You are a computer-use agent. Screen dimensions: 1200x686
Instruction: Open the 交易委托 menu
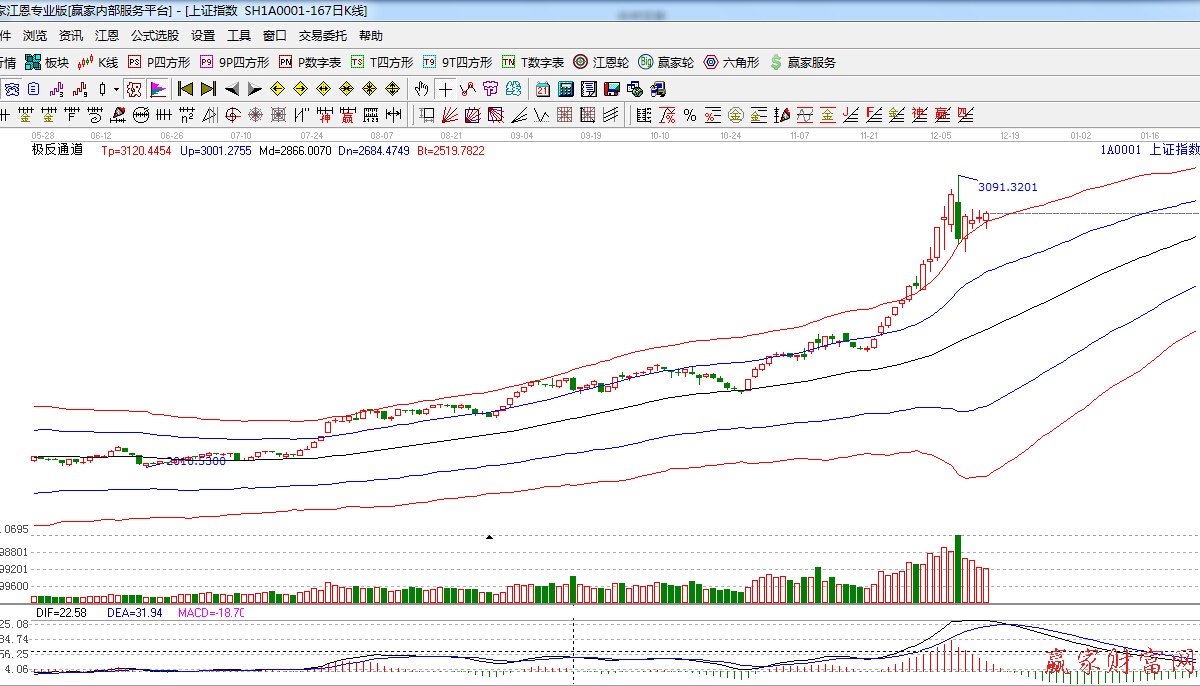[323, 36]
